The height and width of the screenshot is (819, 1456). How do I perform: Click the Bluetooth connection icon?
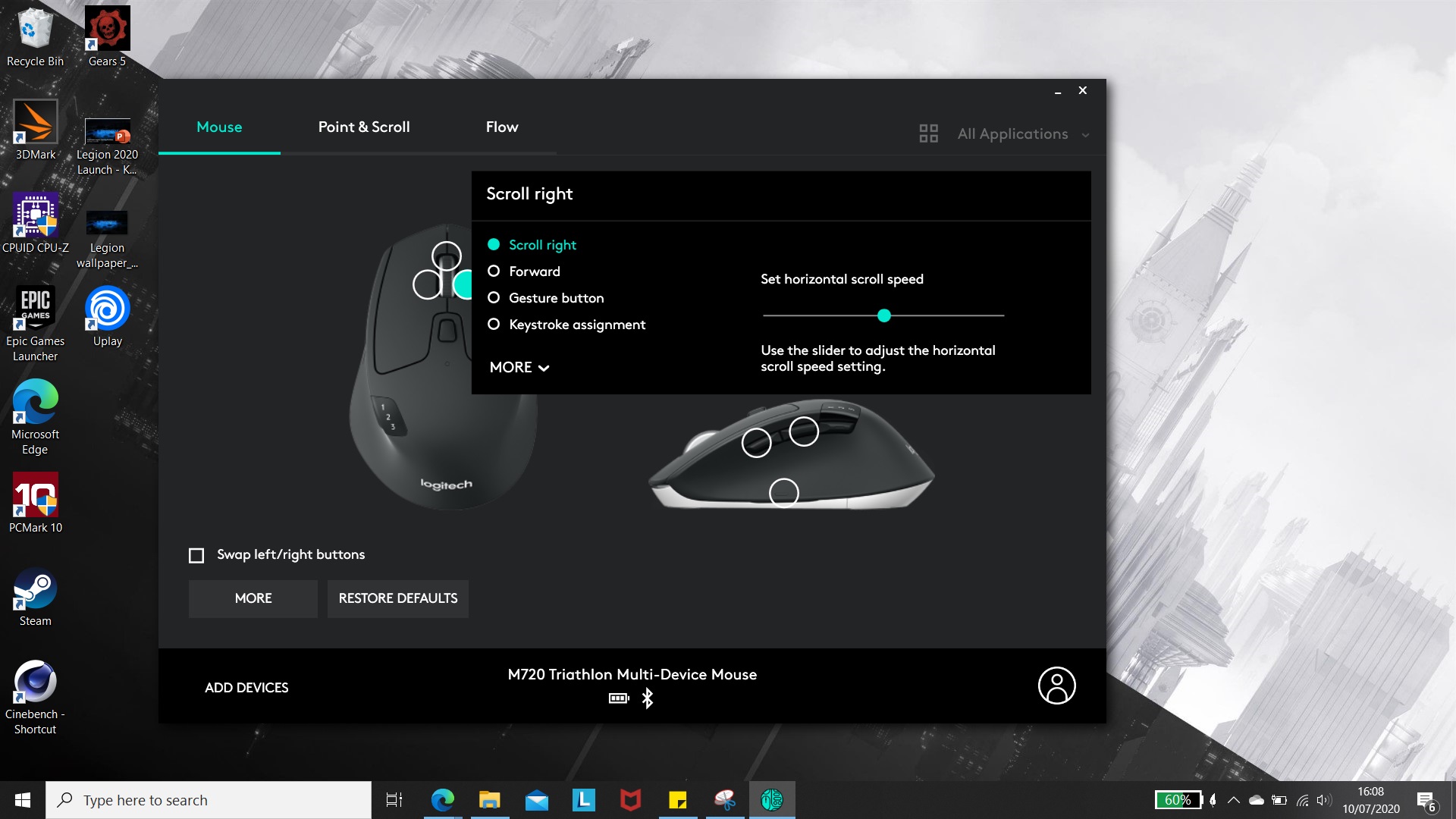[x=647, y=698]
